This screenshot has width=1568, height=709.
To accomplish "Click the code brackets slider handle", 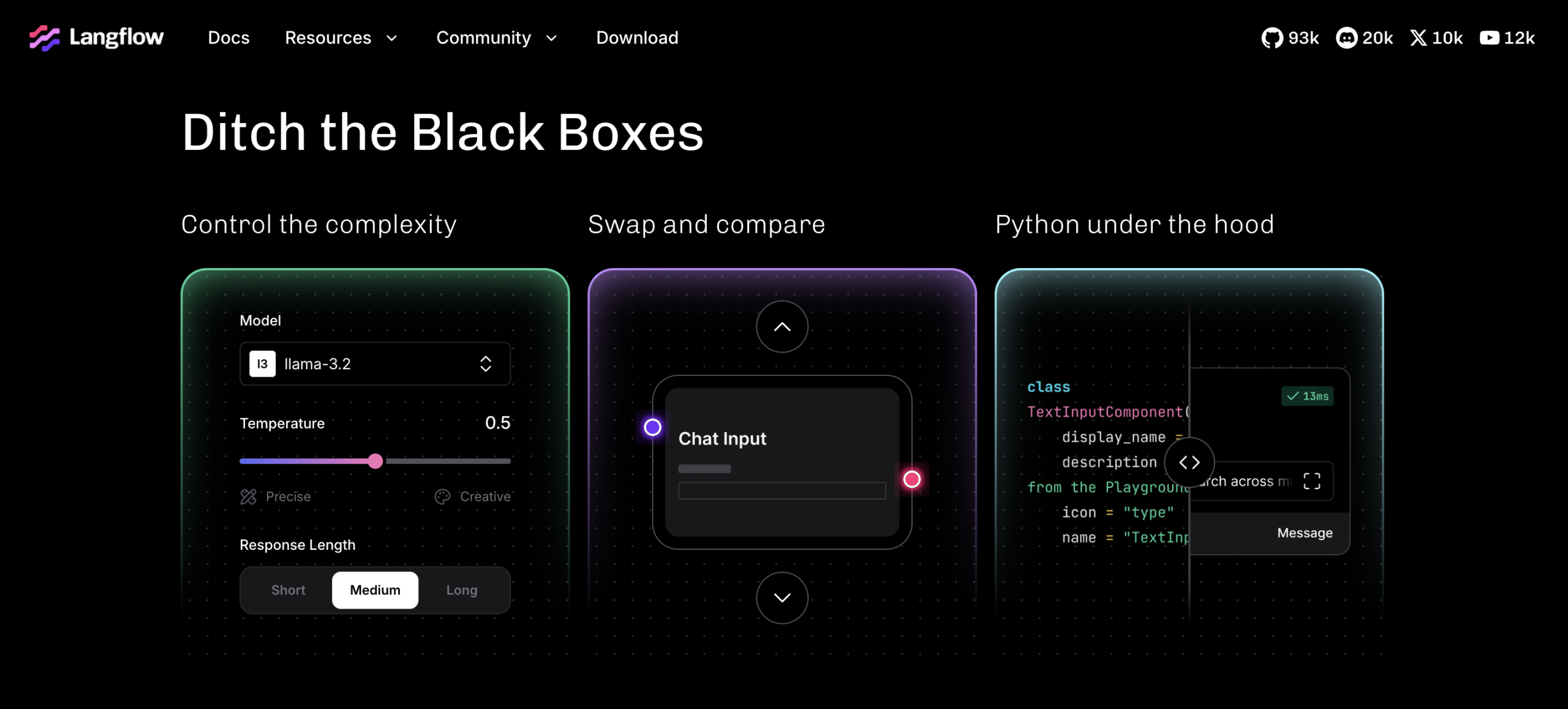I will 1189,462.
